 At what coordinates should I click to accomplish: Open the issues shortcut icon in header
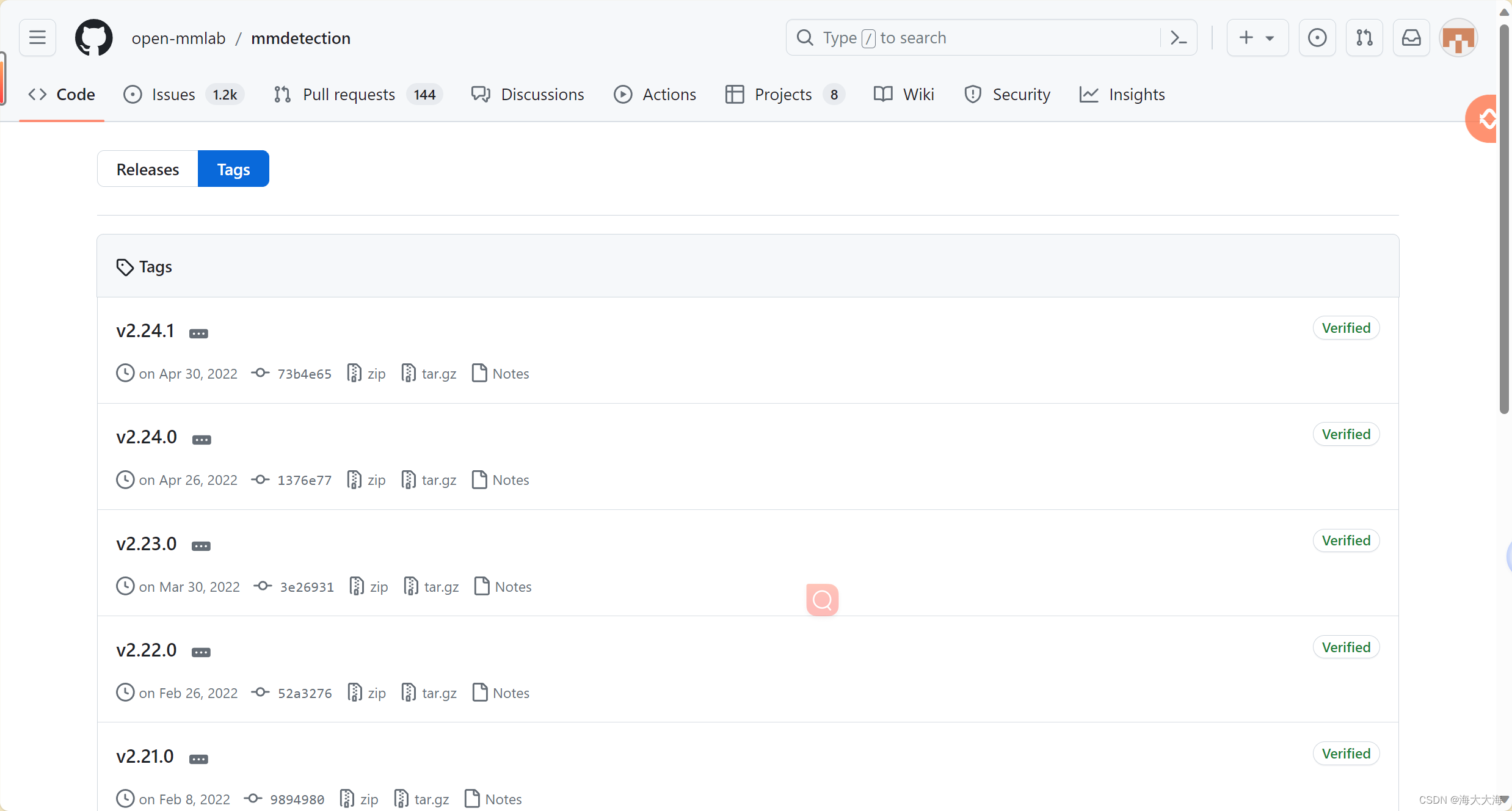coord(1317,38)
